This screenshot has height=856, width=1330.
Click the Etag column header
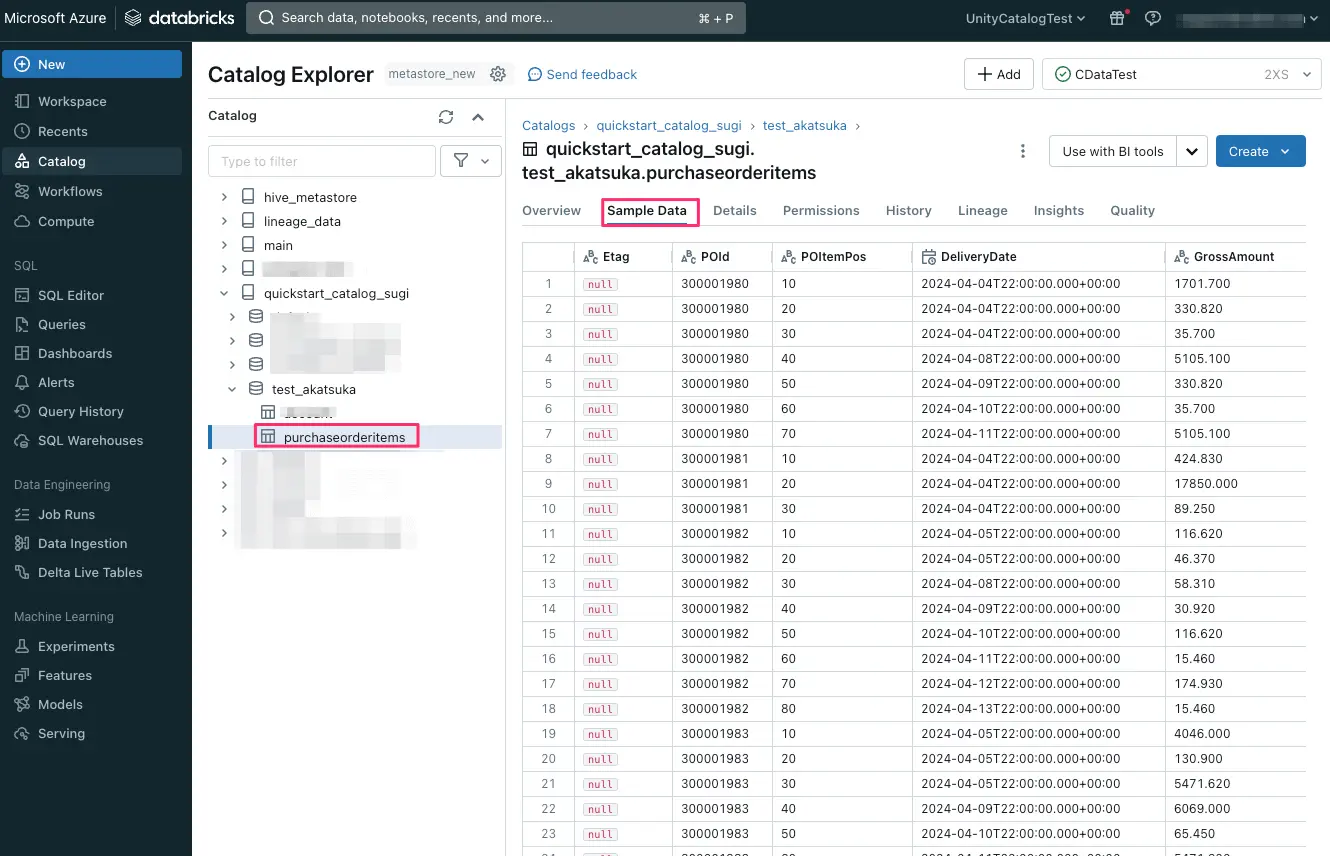coord(623,256)
